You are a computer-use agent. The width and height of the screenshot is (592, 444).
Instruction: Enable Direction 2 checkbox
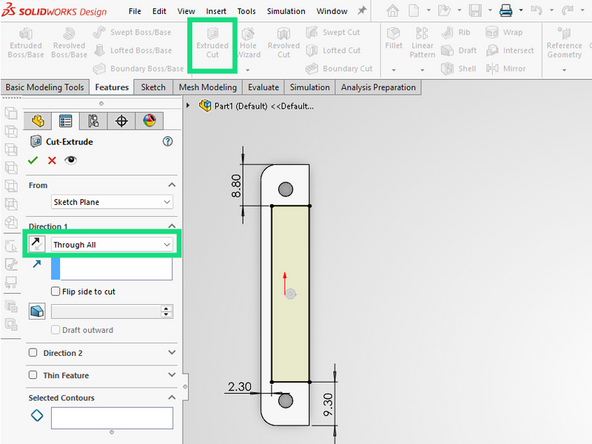33,353
